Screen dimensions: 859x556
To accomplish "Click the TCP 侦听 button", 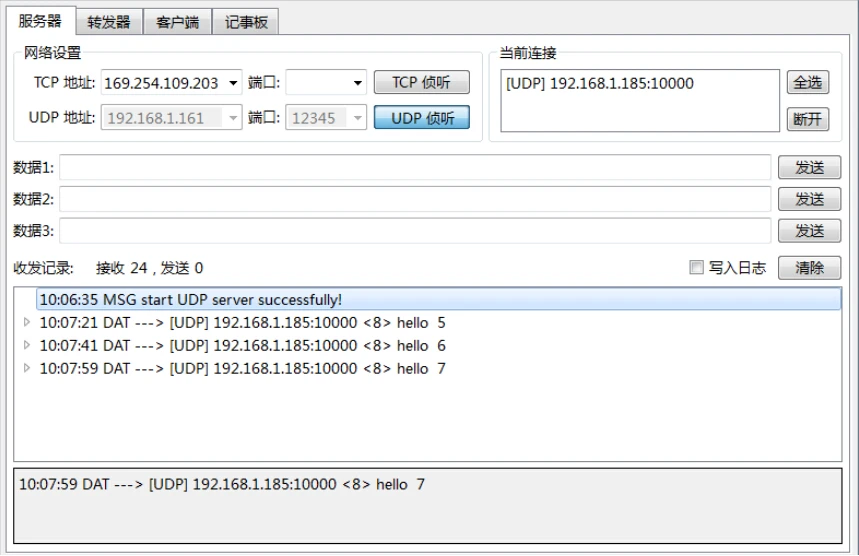I will click(x=422, y=83).
